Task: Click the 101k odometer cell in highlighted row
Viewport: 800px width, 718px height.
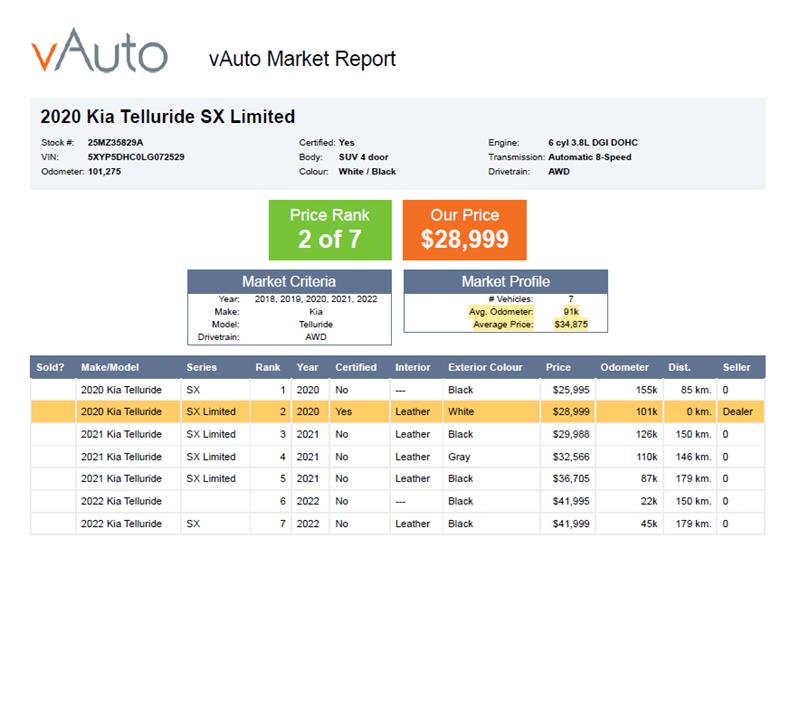Action: click(x=646, y=411)
